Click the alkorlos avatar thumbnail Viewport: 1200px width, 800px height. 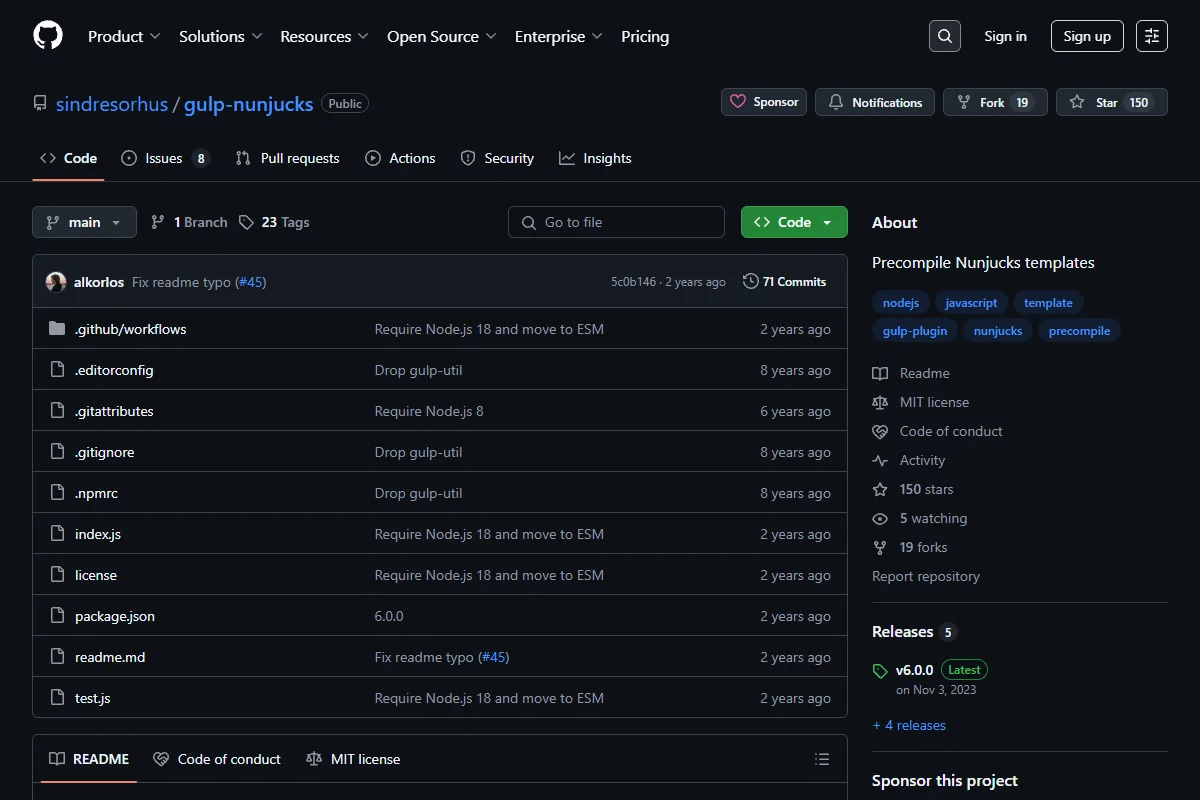tap(56, 282)
